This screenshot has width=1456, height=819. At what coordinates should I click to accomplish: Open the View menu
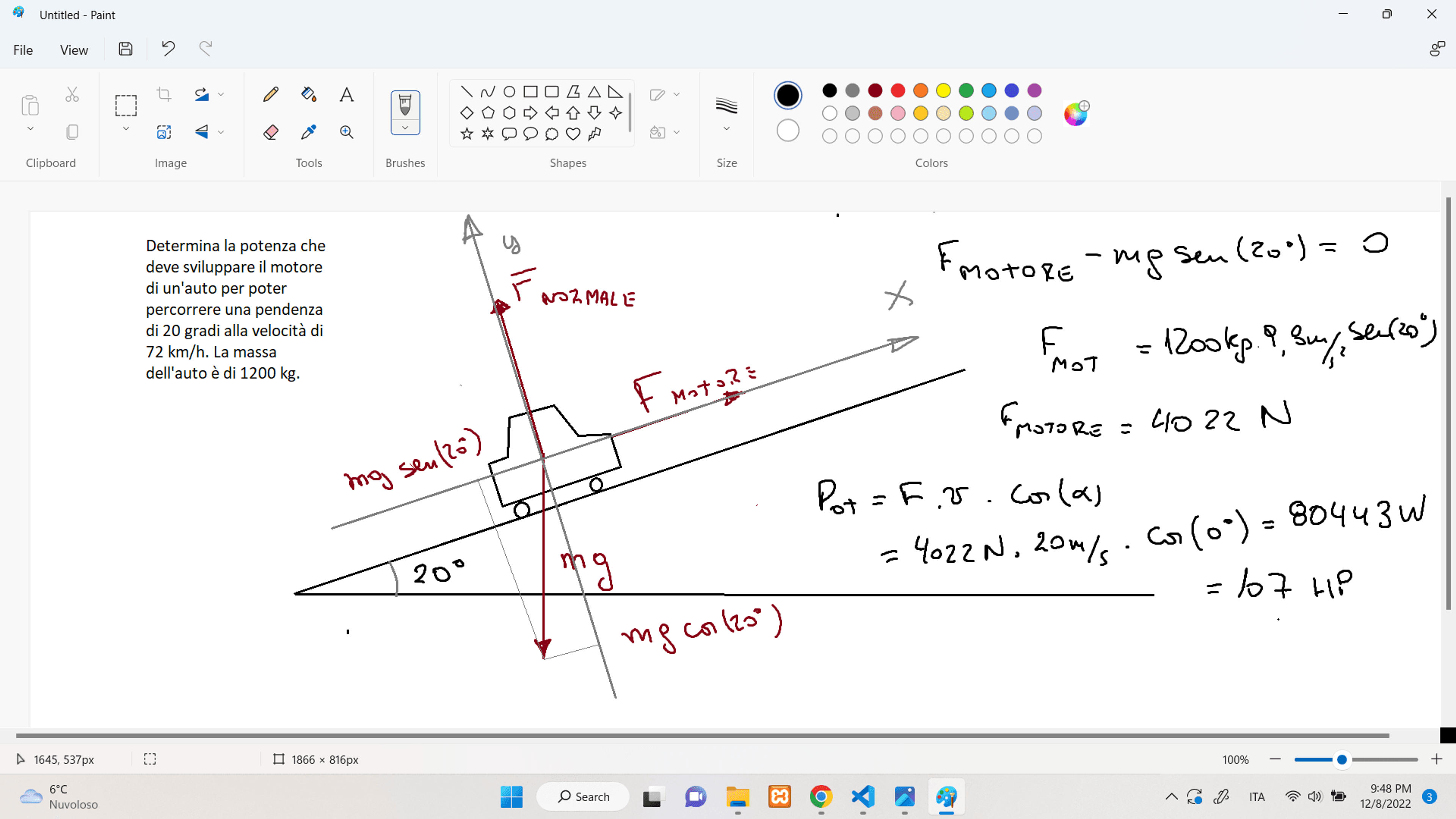point(74,50)
